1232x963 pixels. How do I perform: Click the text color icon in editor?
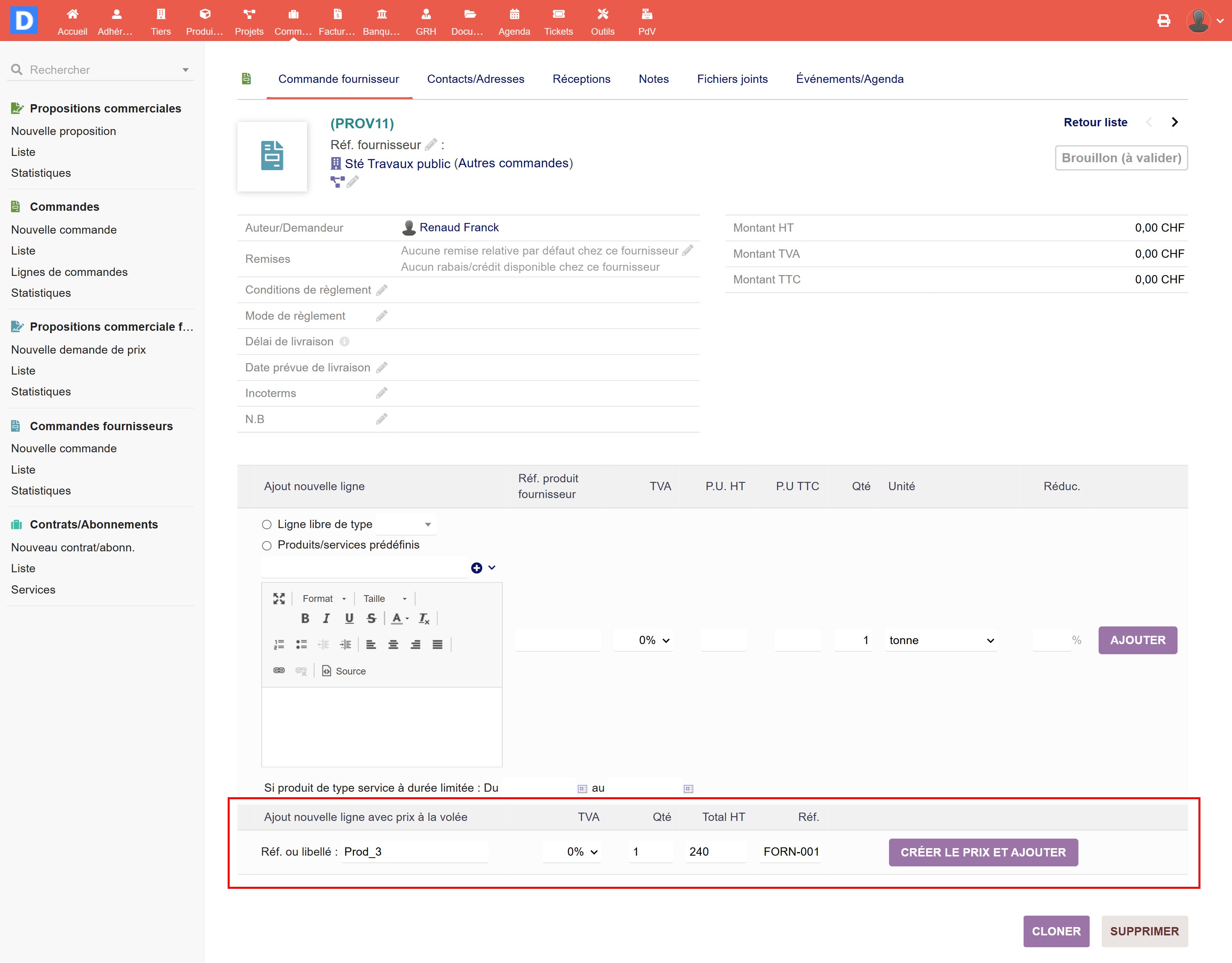click(398, 618)
